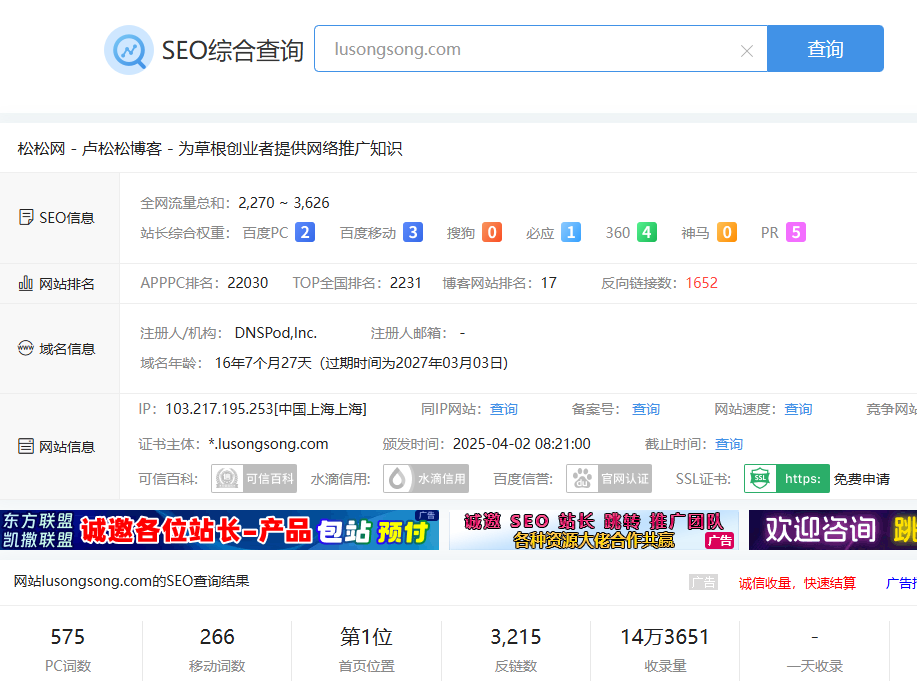This screenshot has height=694, width=917.
Task: Click the 官网认证 Baidu badge
Action: coord(609,479)
